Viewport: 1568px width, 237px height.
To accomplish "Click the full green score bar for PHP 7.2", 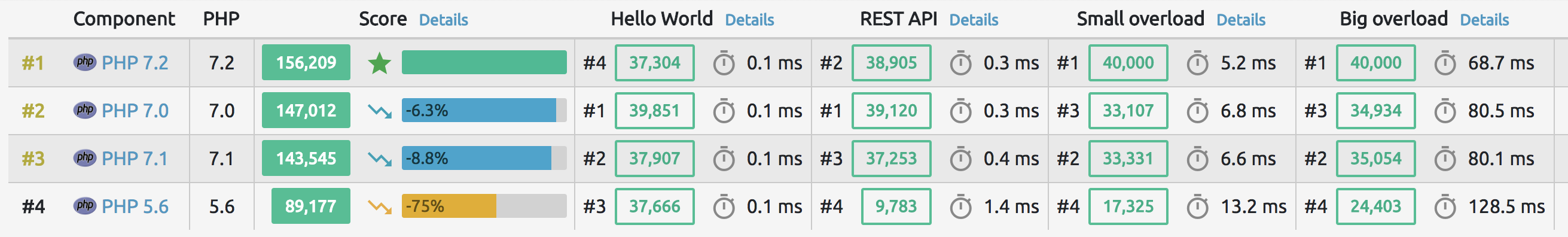I will [484, 62].
